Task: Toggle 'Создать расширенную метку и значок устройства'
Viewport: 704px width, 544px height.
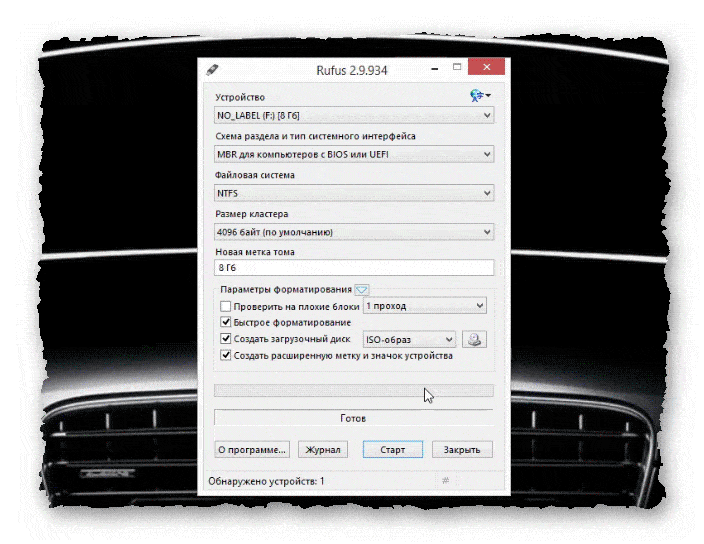Action: [x=225, y=355]
